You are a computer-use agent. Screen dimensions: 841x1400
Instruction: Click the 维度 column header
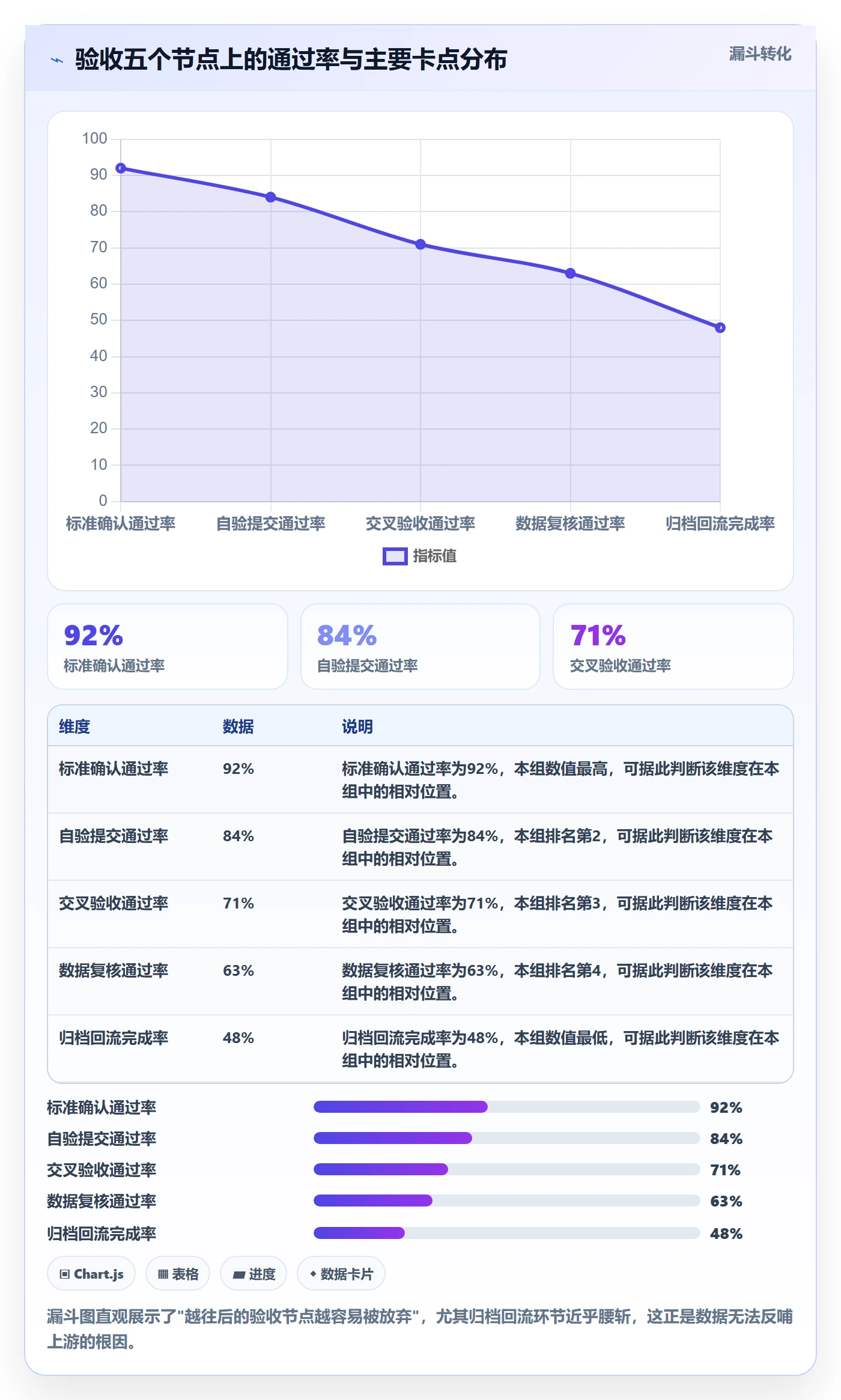tap(74, 726)
